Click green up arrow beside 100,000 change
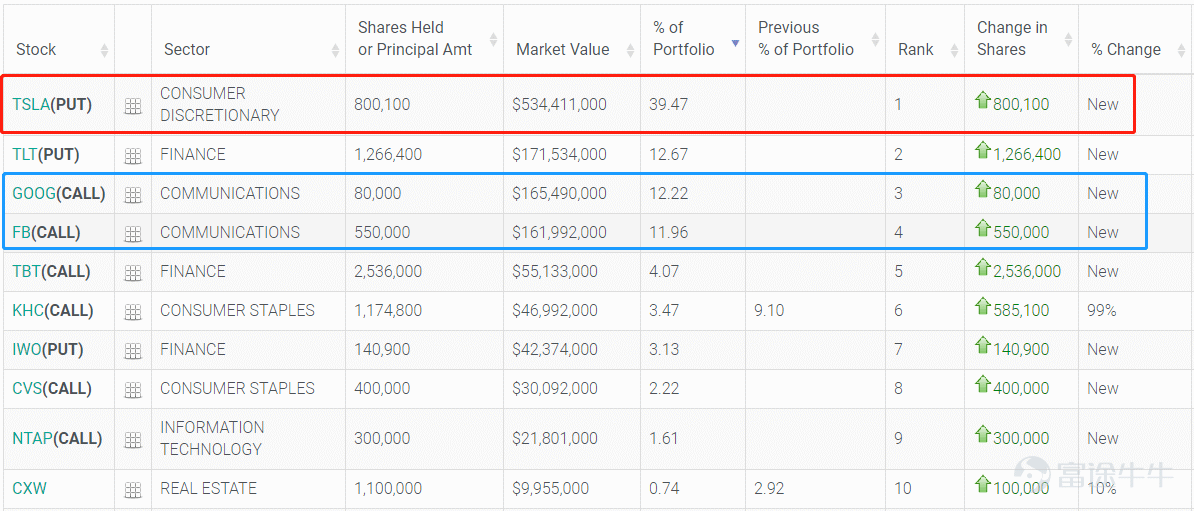 pyautogui.click(x=982, y=484)
